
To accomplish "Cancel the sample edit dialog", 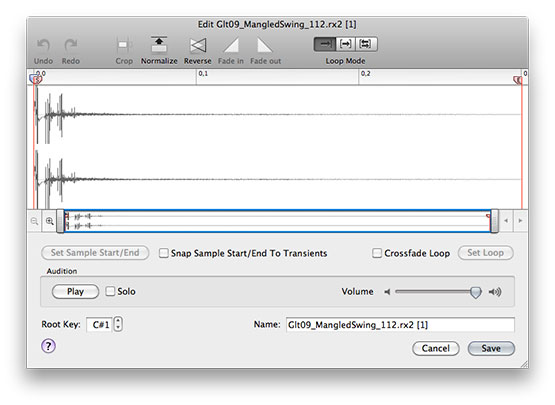I will (x=436, y=348).
